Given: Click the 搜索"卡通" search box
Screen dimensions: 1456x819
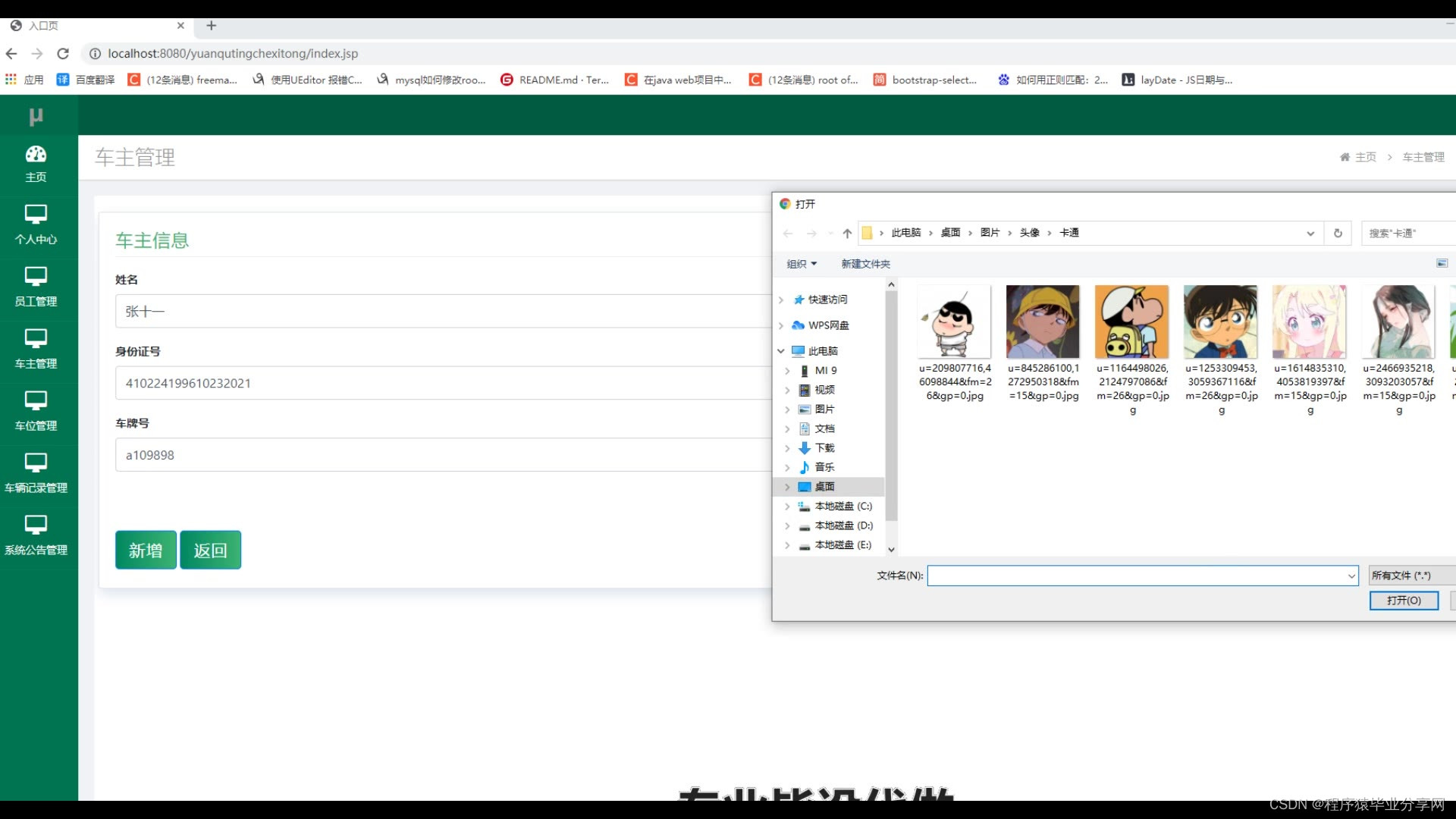Looking at the screenshot, I should pyautogui.click(x=1408, y=233).
